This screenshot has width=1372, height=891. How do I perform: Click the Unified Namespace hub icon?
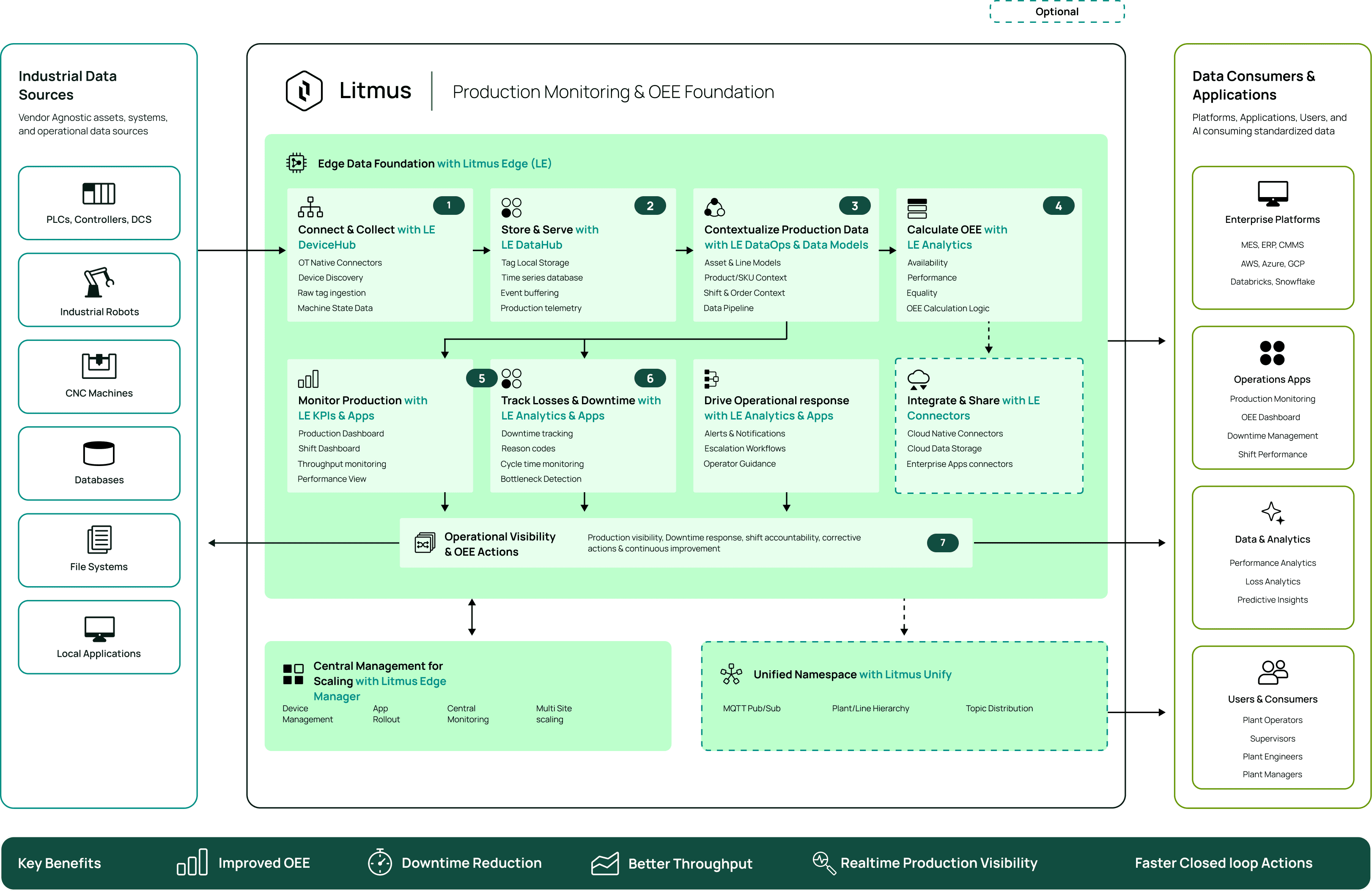coord(731,674)
